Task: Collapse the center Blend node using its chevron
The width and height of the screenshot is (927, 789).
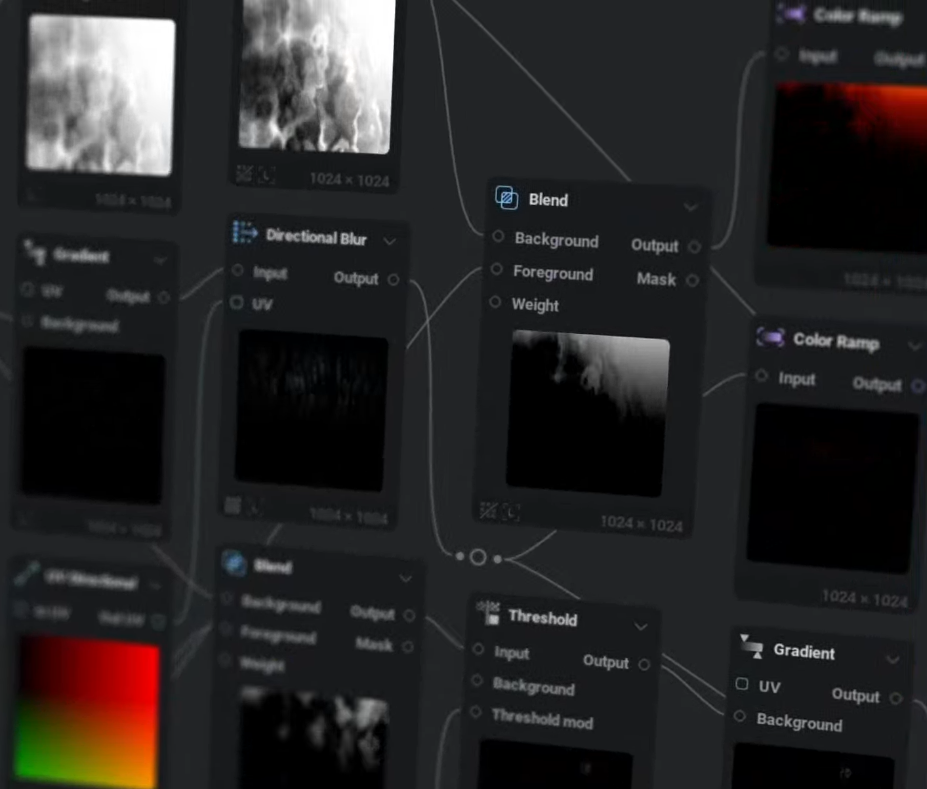Action: click(690, 208)
